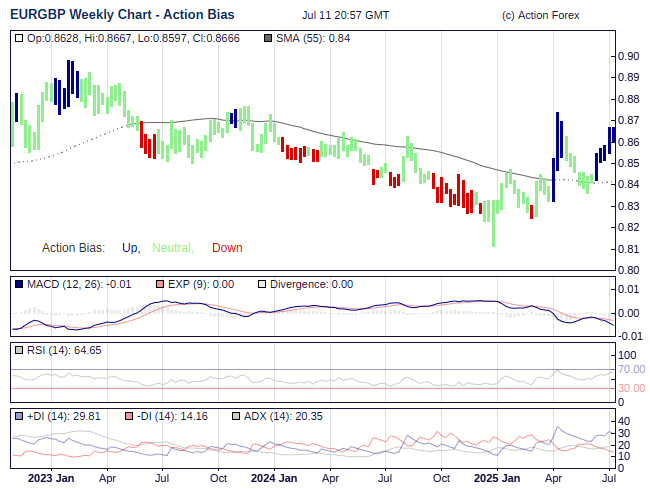Screen dimensions: 650x489
Task: Click the 2024 Jan date axis label
Action: 273,478
